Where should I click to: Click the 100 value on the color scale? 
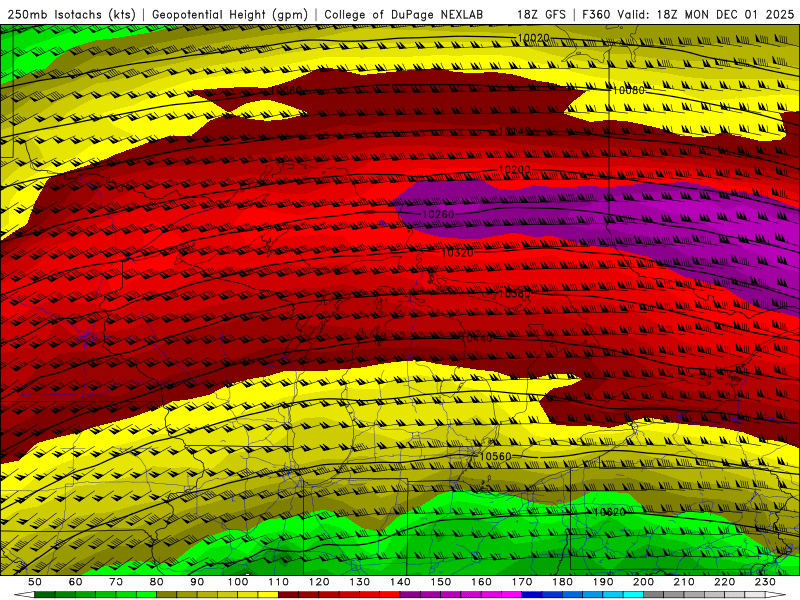238,582
